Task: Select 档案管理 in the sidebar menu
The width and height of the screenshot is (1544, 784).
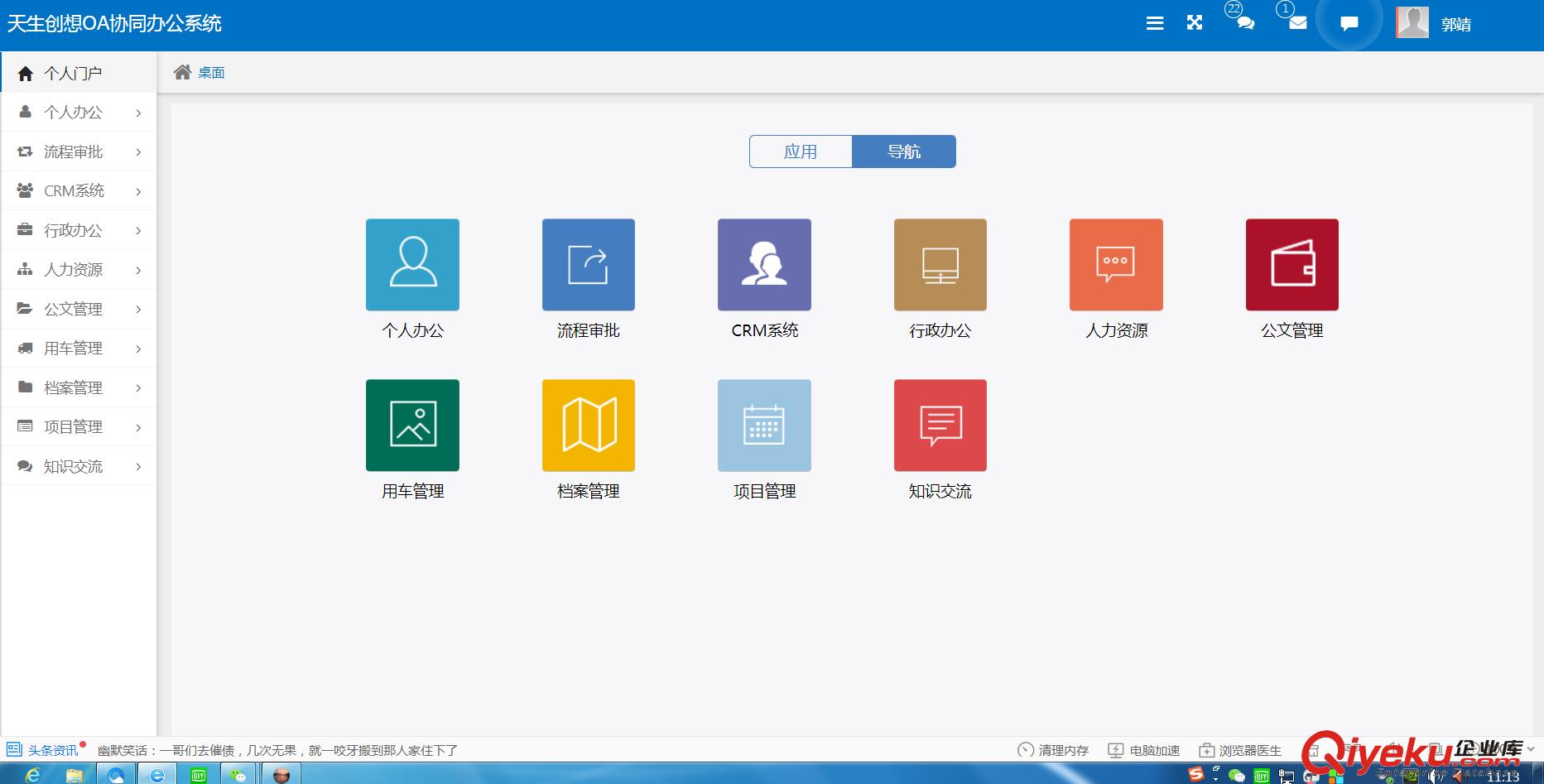Action: (79, 387)
